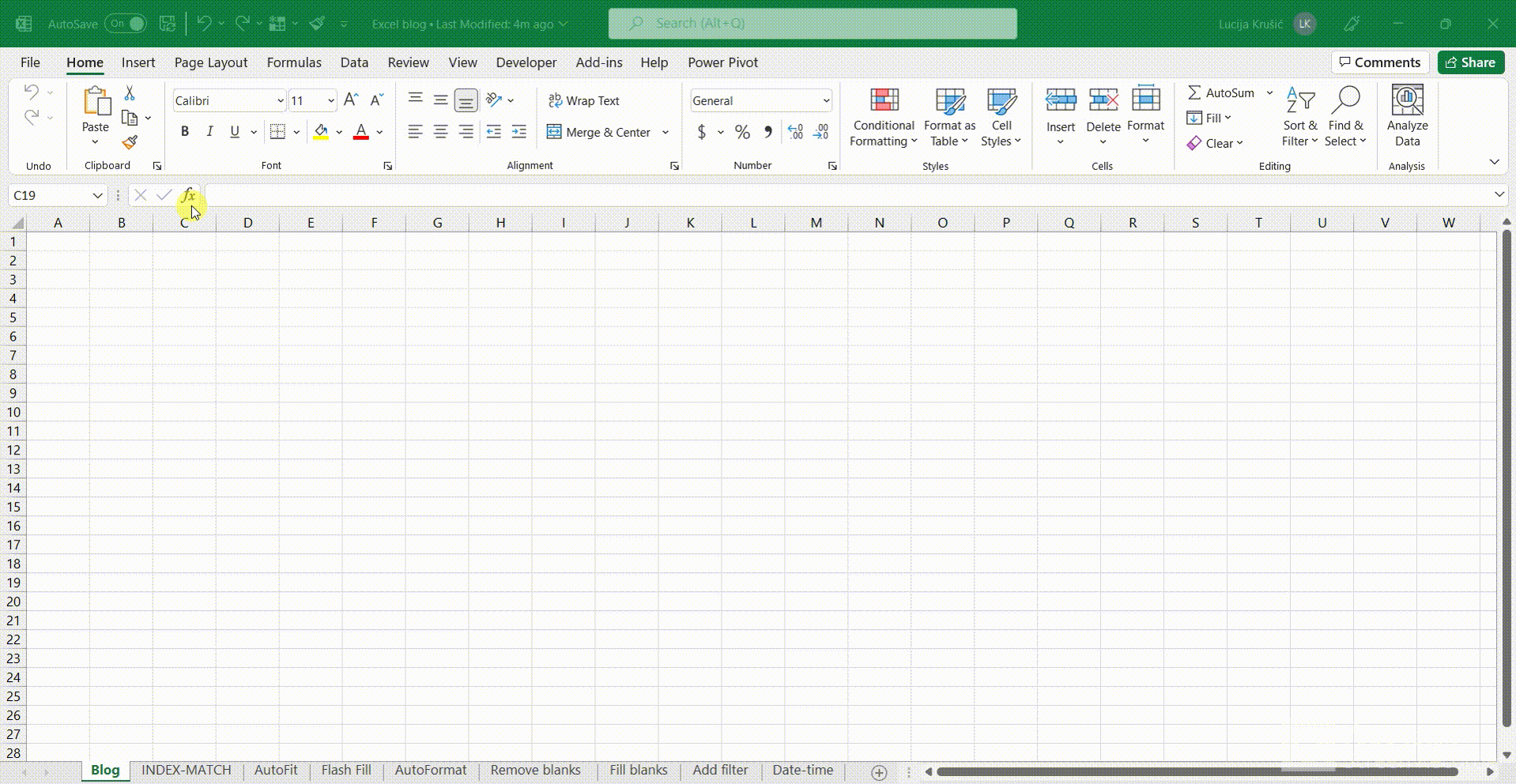The image size is (1516, 784).
Task: Switch to the Insert ribbon tab
Action: (x=138, y=62)
